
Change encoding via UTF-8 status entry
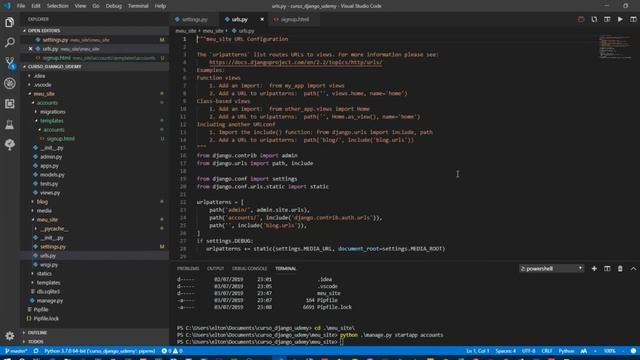[528, 351]
